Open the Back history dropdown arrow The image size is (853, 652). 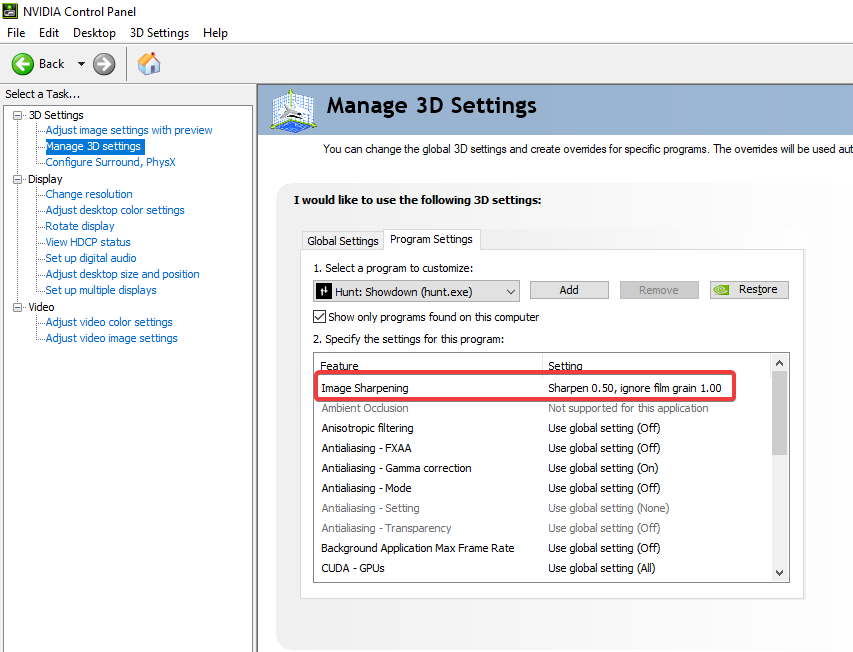click(x=81, y=64)
